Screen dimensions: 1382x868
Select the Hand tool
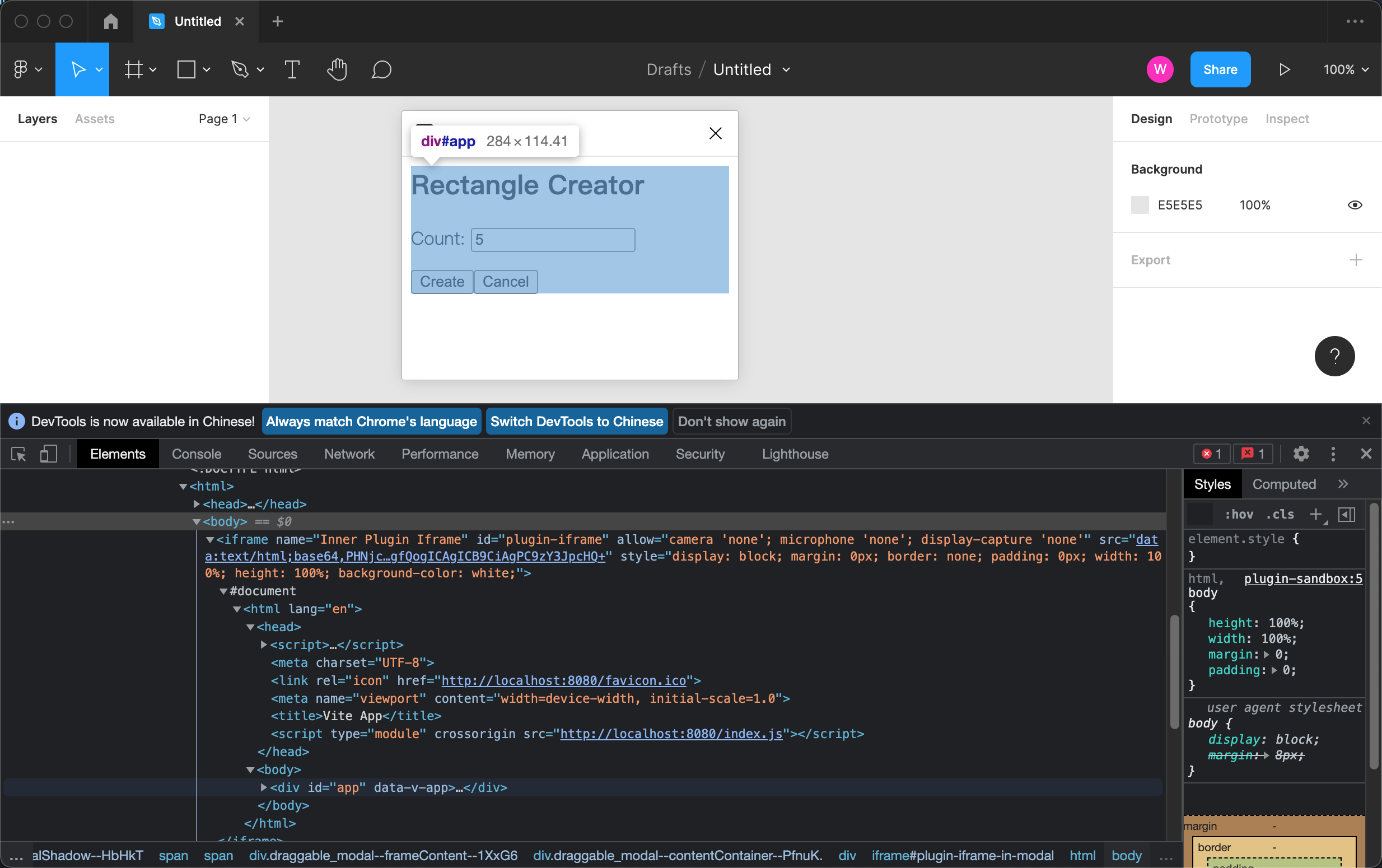(337, 69)
